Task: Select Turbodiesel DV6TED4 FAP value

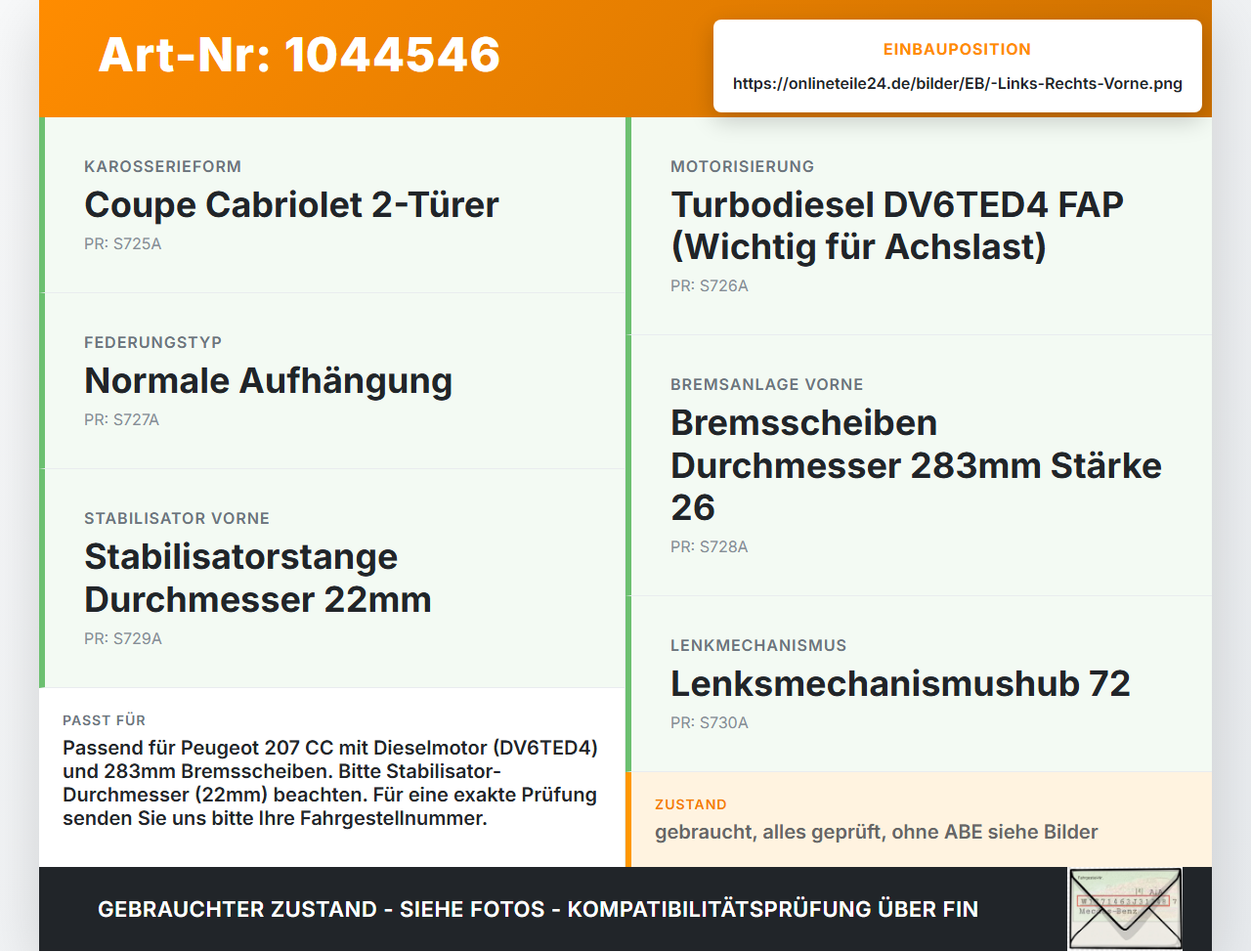Action: click(x=897, y=225)
